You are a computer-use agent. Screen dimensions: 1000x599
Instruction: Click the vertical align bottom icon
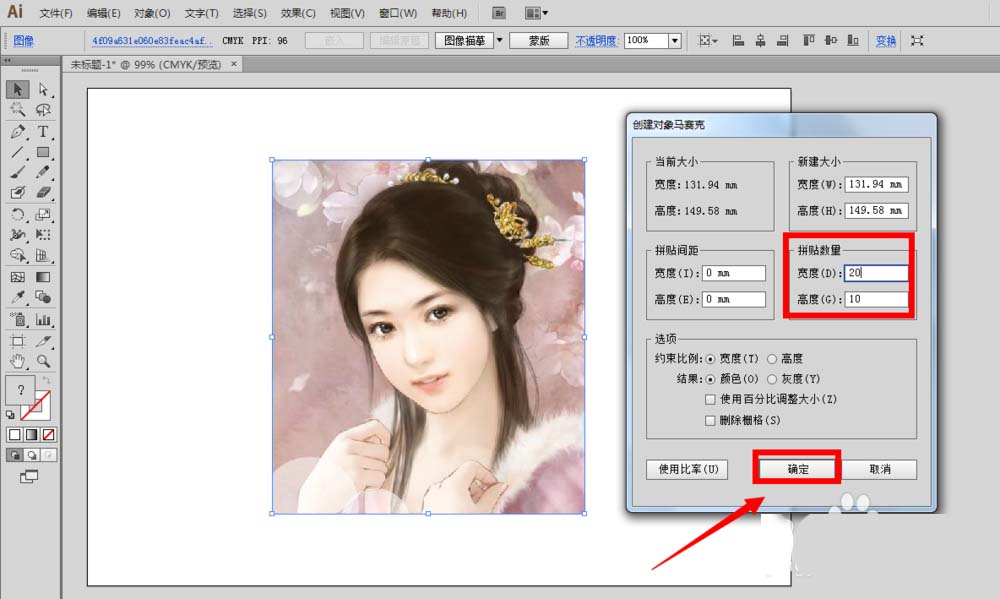point(853,40)
